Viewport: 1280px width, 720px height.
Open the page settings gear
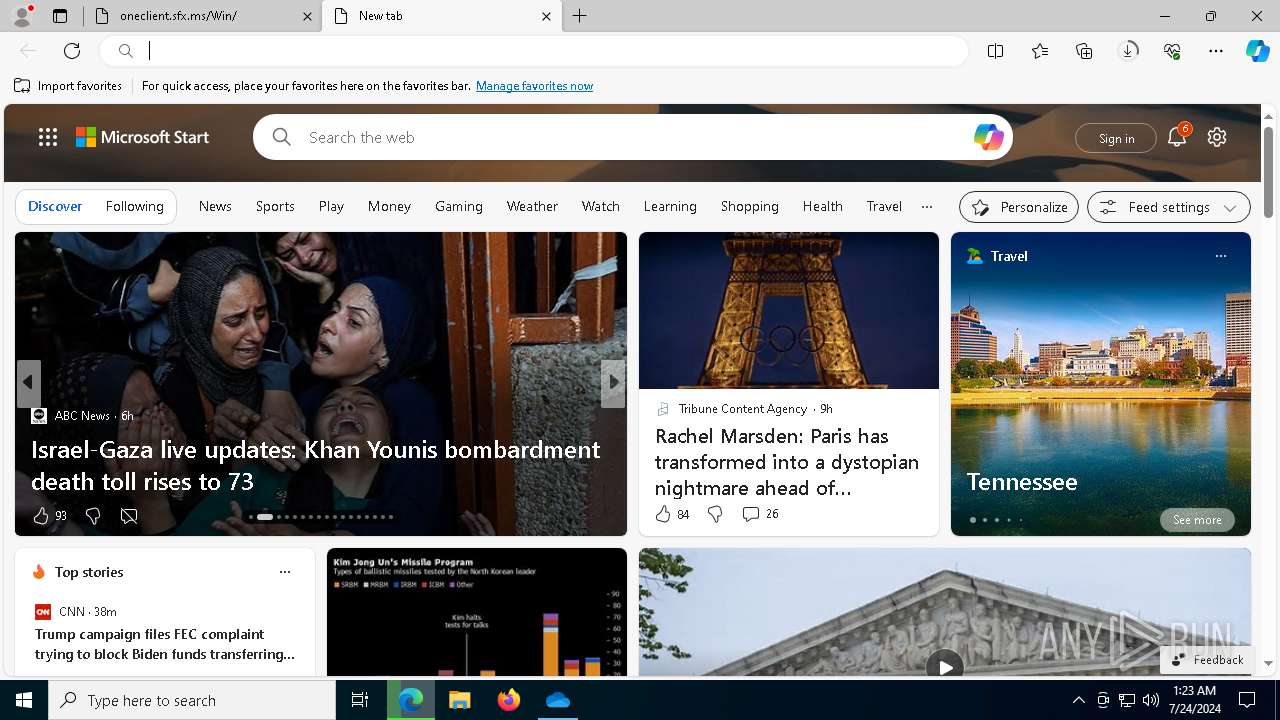click(1217, 137)
